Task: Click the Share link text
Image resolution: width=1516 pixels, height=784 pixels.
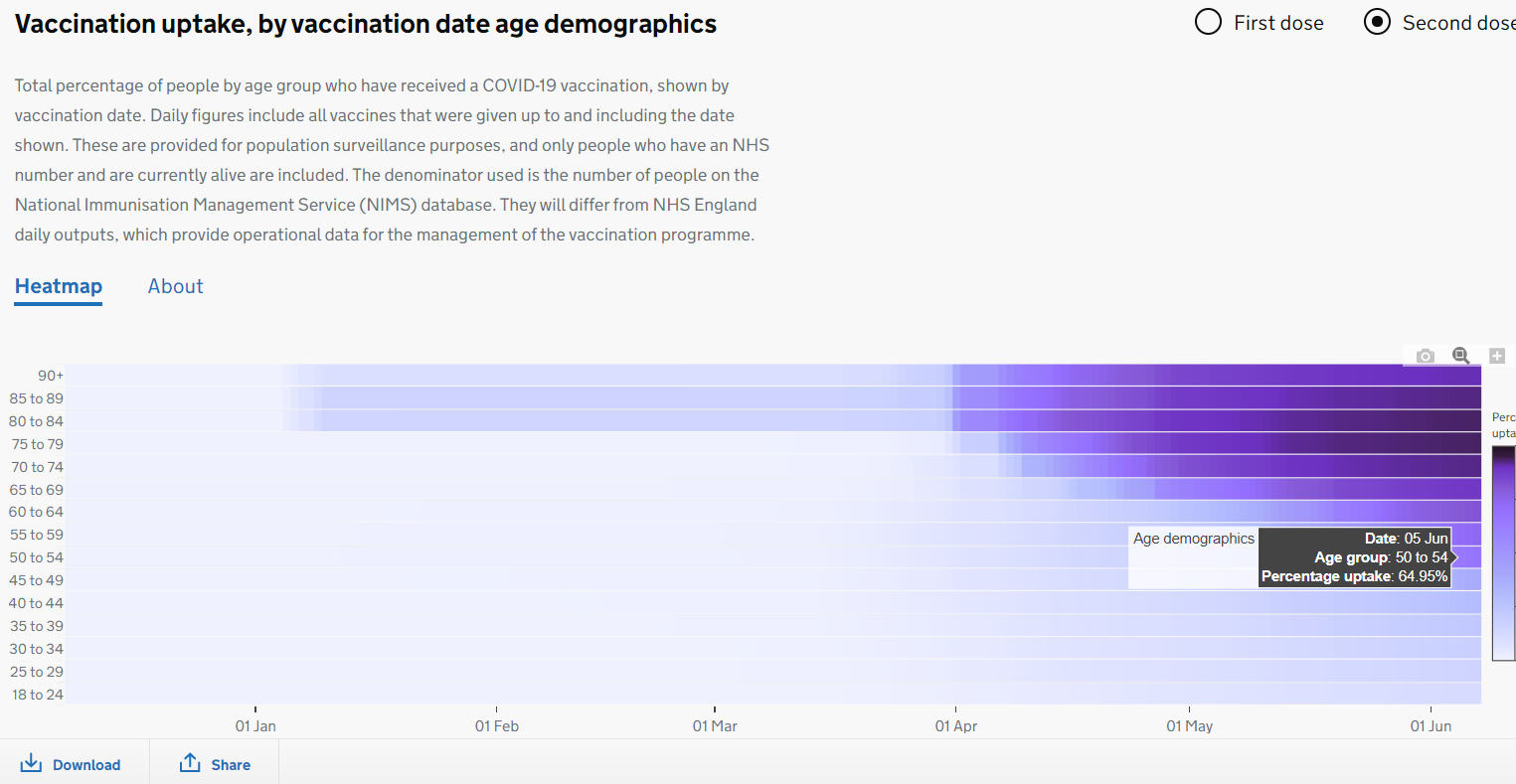Action: click(231, 765)
